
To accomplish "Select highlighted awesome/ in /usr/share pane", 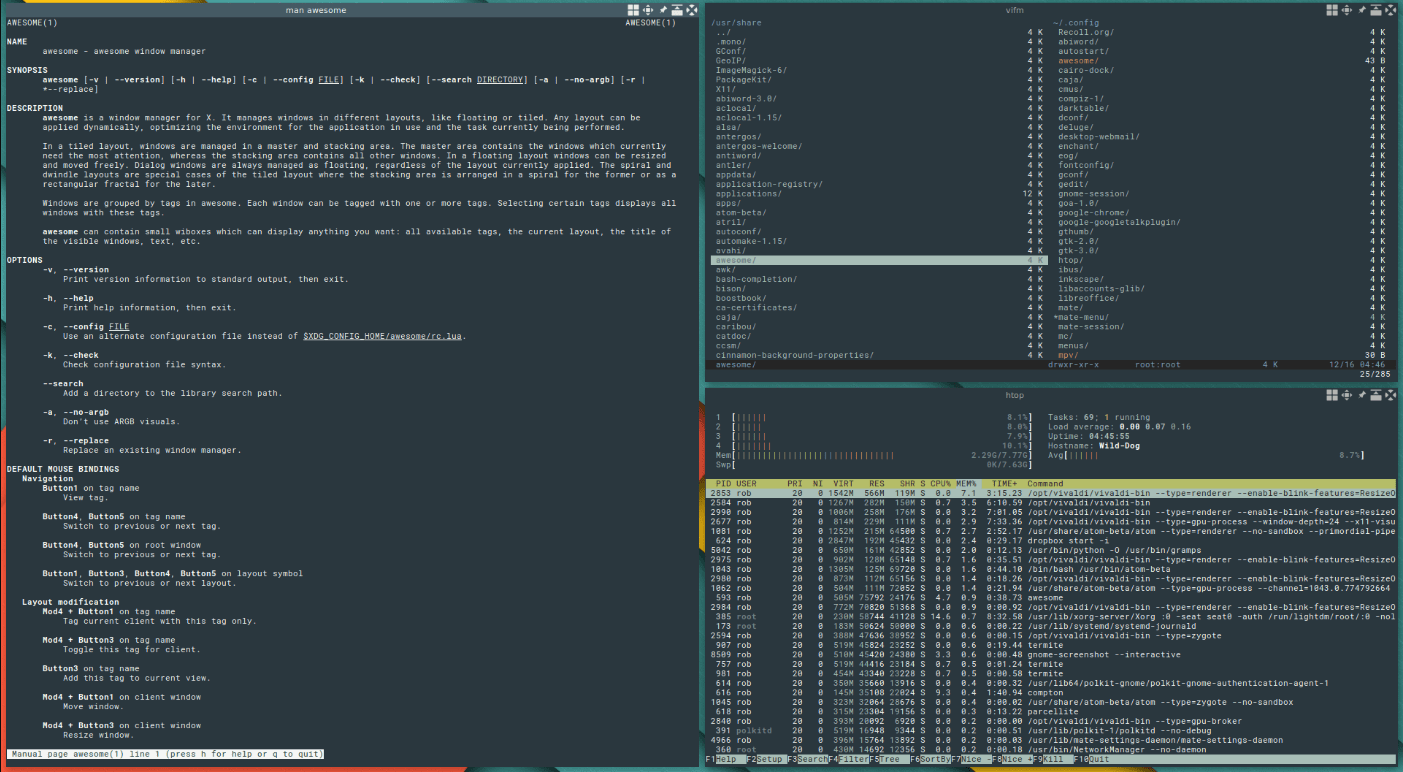I will click(x=878, y=260).
